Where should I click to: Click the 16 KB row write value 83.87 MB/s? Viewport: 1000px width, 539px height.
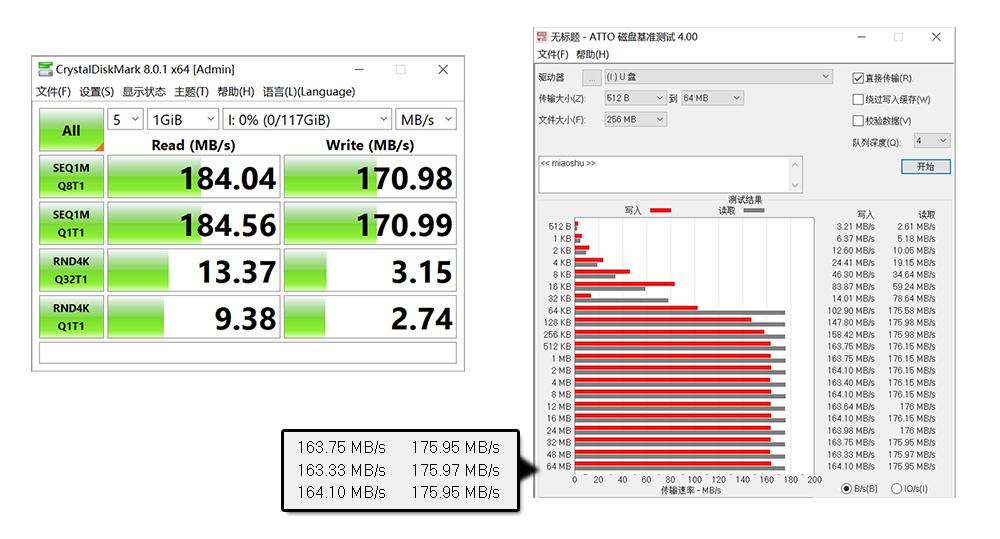tap(853, 286)
